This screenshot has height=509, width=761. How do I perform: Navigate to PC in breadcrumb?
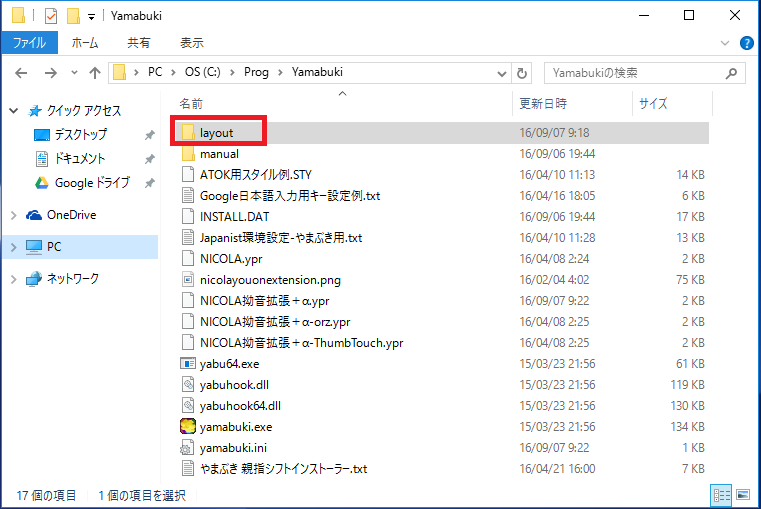[155, 72]
